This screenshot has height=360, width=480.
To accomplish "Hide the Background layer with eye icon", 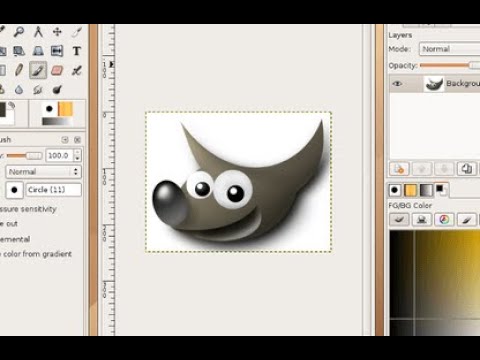I will pyautogui.click(x=397, y=84).
